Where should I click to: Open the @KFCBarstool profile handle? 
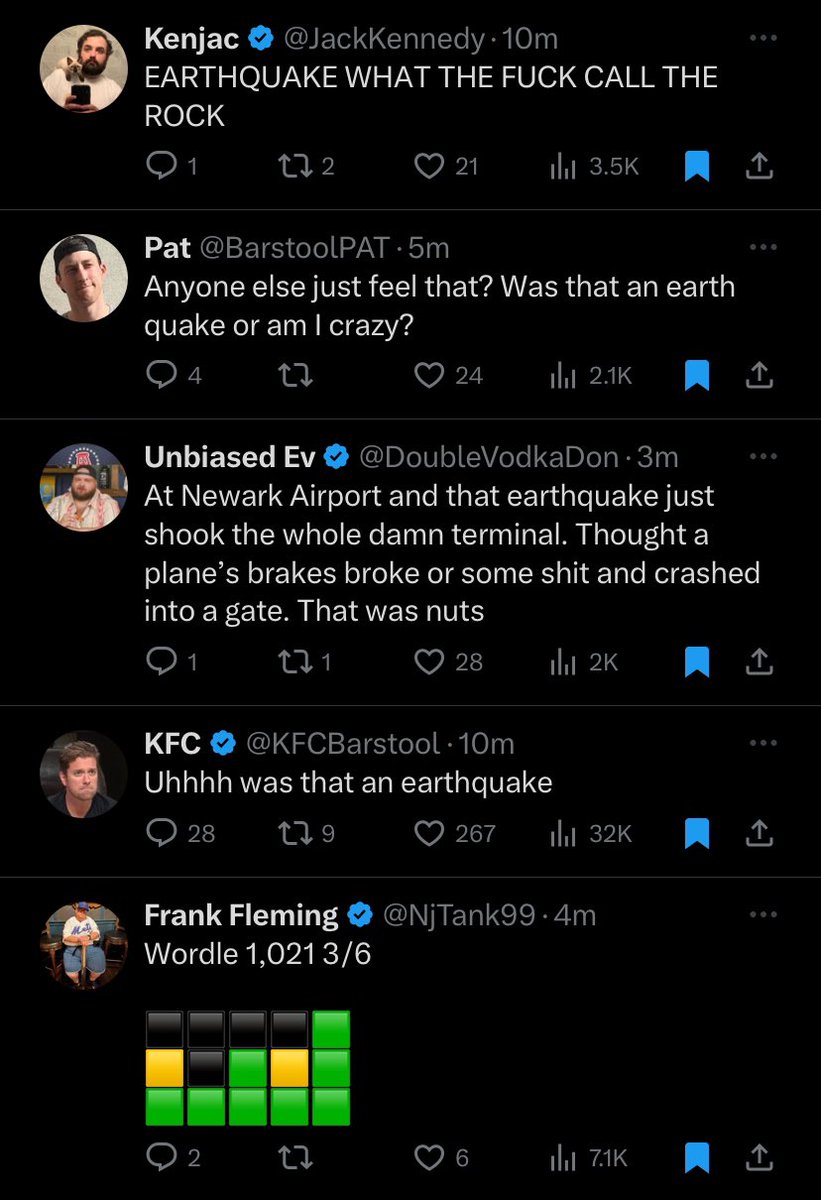click(342, 743)
